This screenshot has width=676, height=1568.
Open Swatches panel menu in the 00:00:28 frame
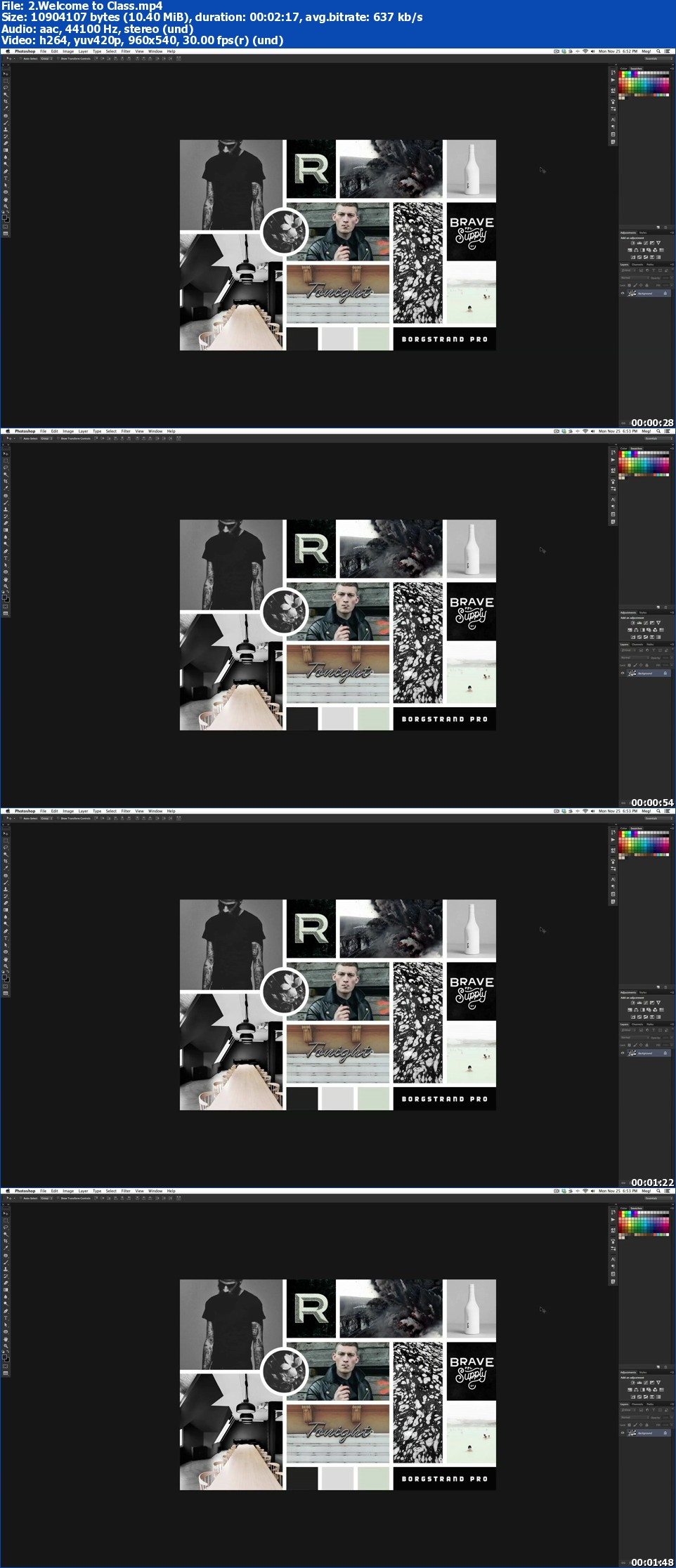(672, 69)
